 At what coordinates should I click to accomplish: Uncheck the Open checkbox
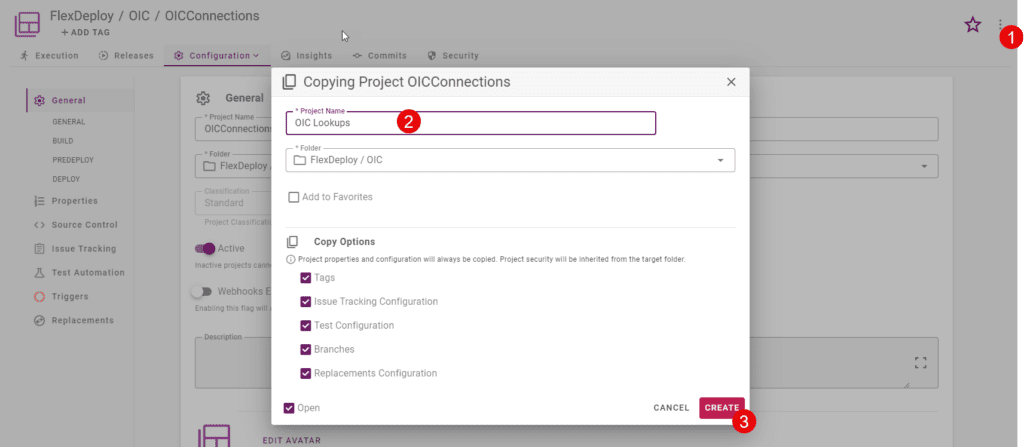289,408
